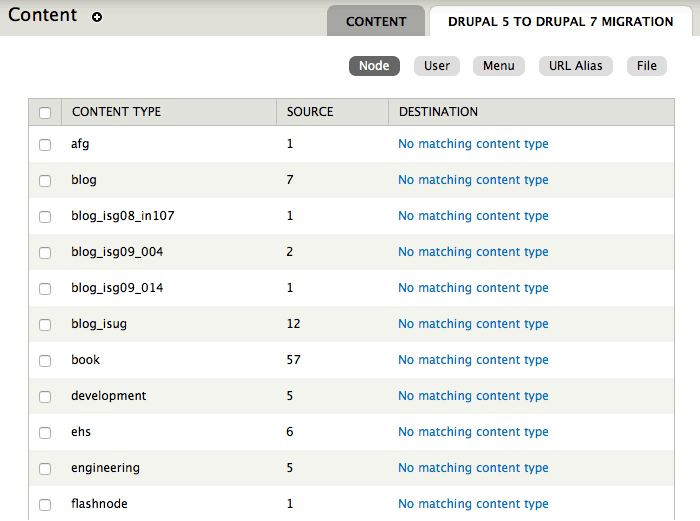Click source count 57 in book row
Screen dimensions: 700x521
click(x=293, y=360)
